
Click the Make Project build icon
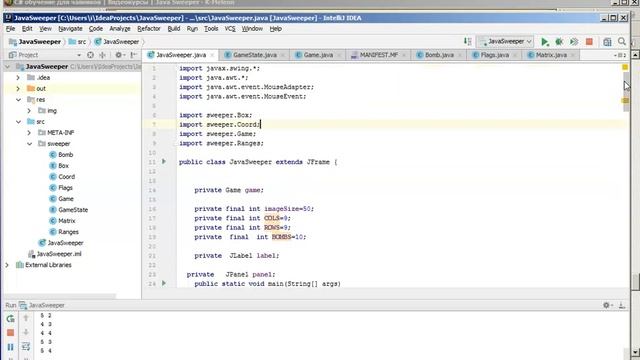click(468, 42)
